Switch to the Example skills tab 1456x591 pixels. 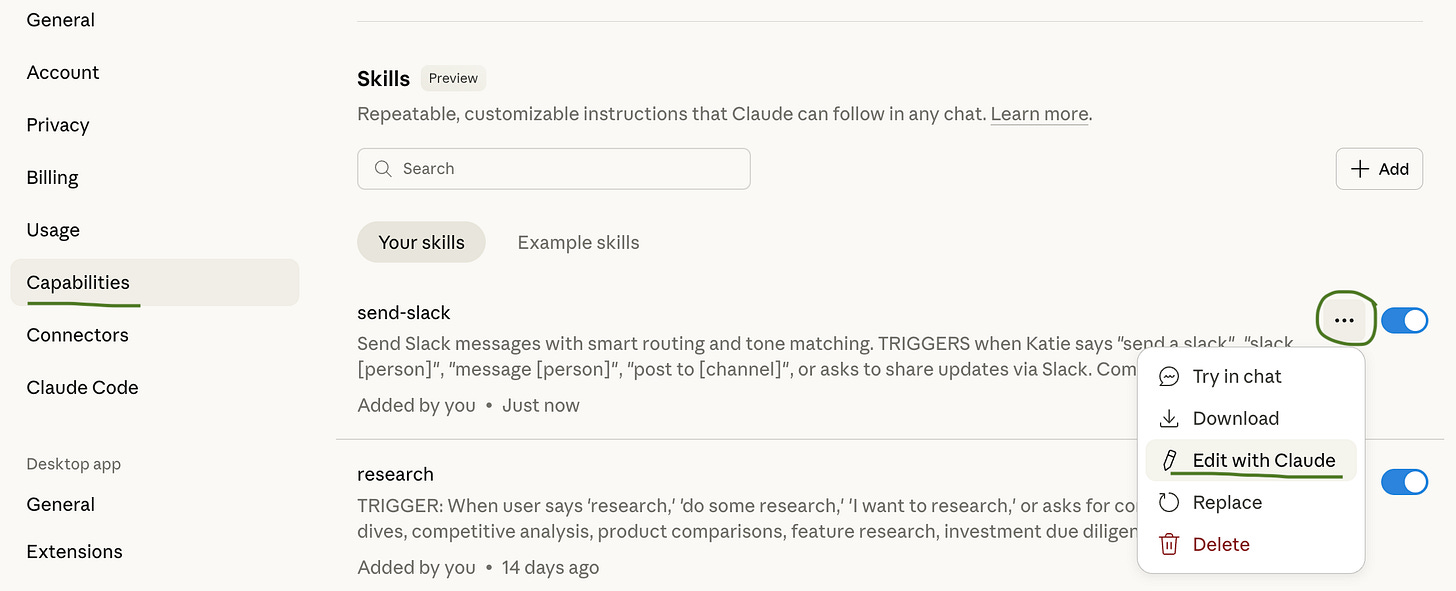point(578,243)
